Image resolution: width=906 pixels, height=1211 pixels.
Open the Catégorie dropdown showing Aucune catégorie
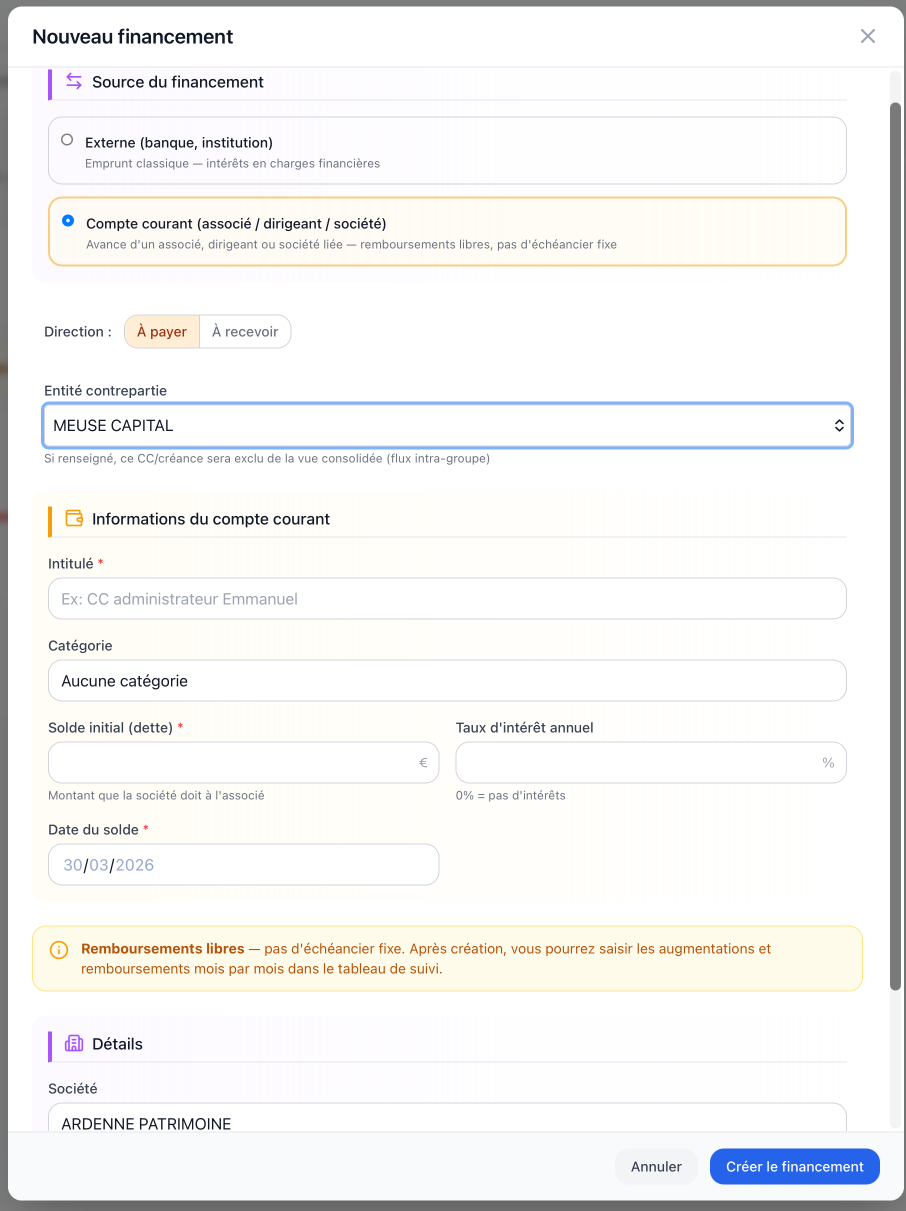(447, 681)
